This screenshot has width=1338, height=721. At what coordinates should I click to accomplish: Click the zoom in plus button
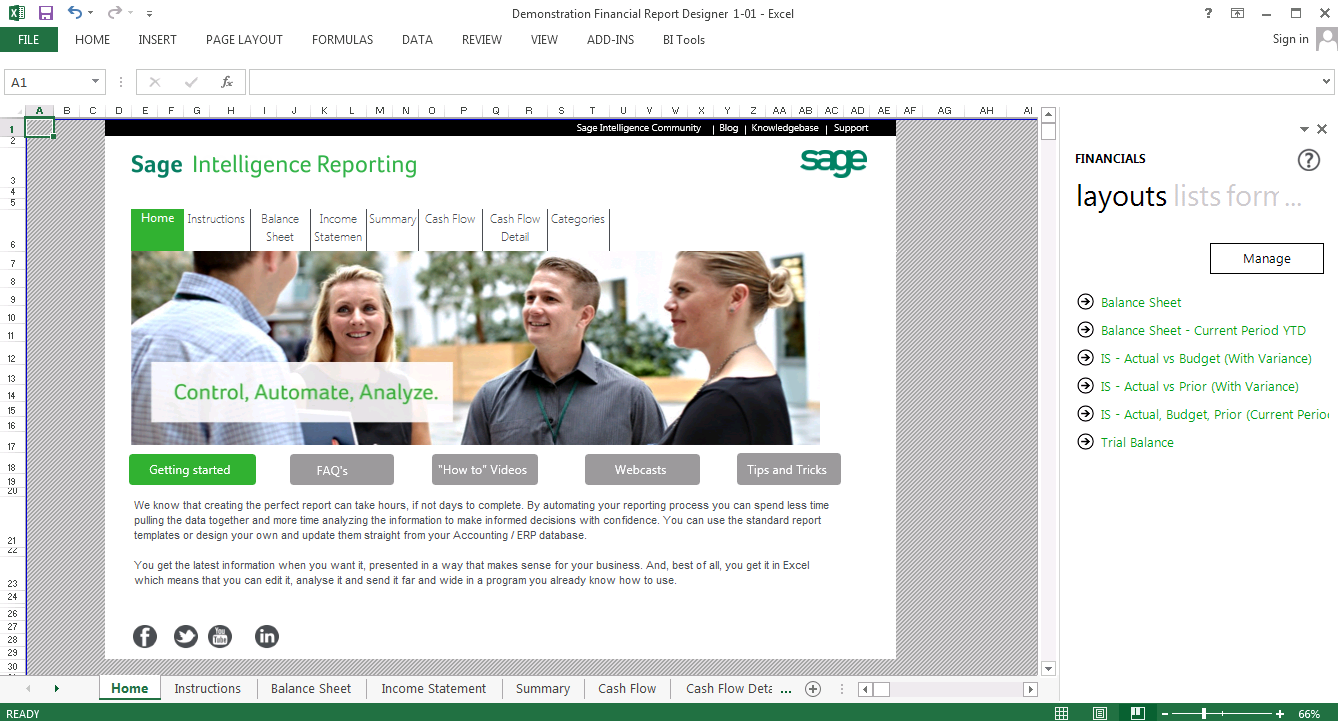(1280, 714)
